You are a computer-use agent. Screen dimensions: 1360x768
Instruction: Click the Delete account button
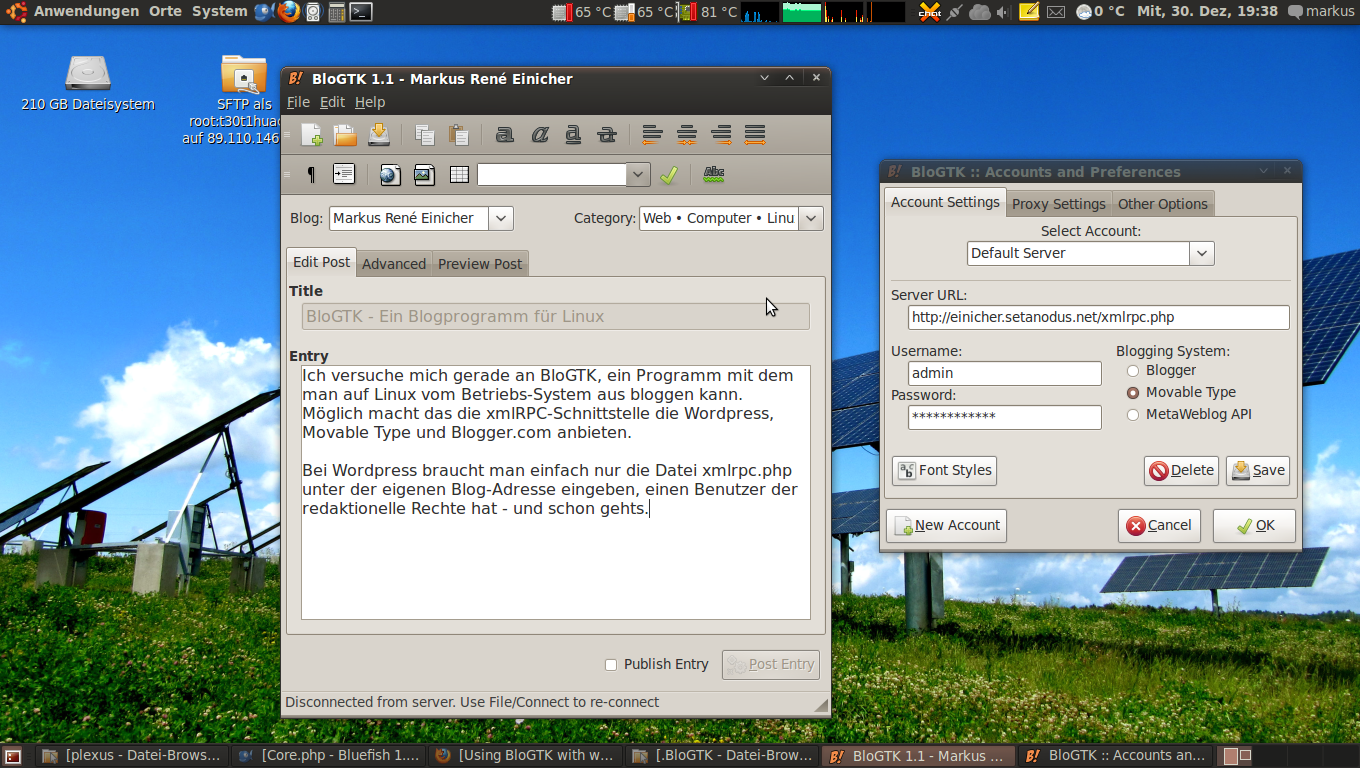[x=1181, y=471]
